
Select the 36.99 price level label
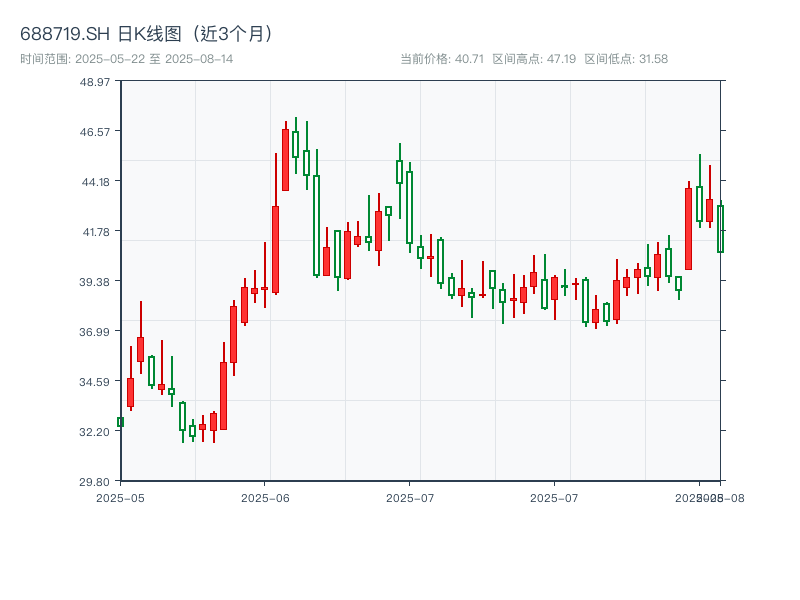point(95,331)
